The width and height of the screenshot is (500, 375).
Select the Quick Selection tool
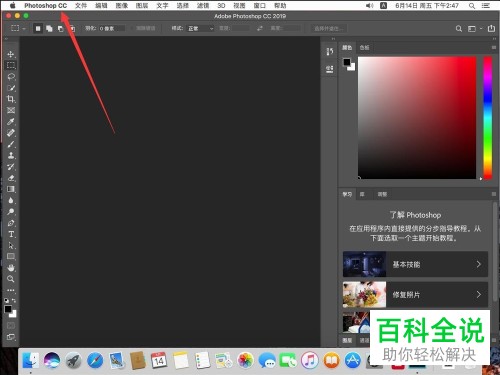(x=11, y=88)
